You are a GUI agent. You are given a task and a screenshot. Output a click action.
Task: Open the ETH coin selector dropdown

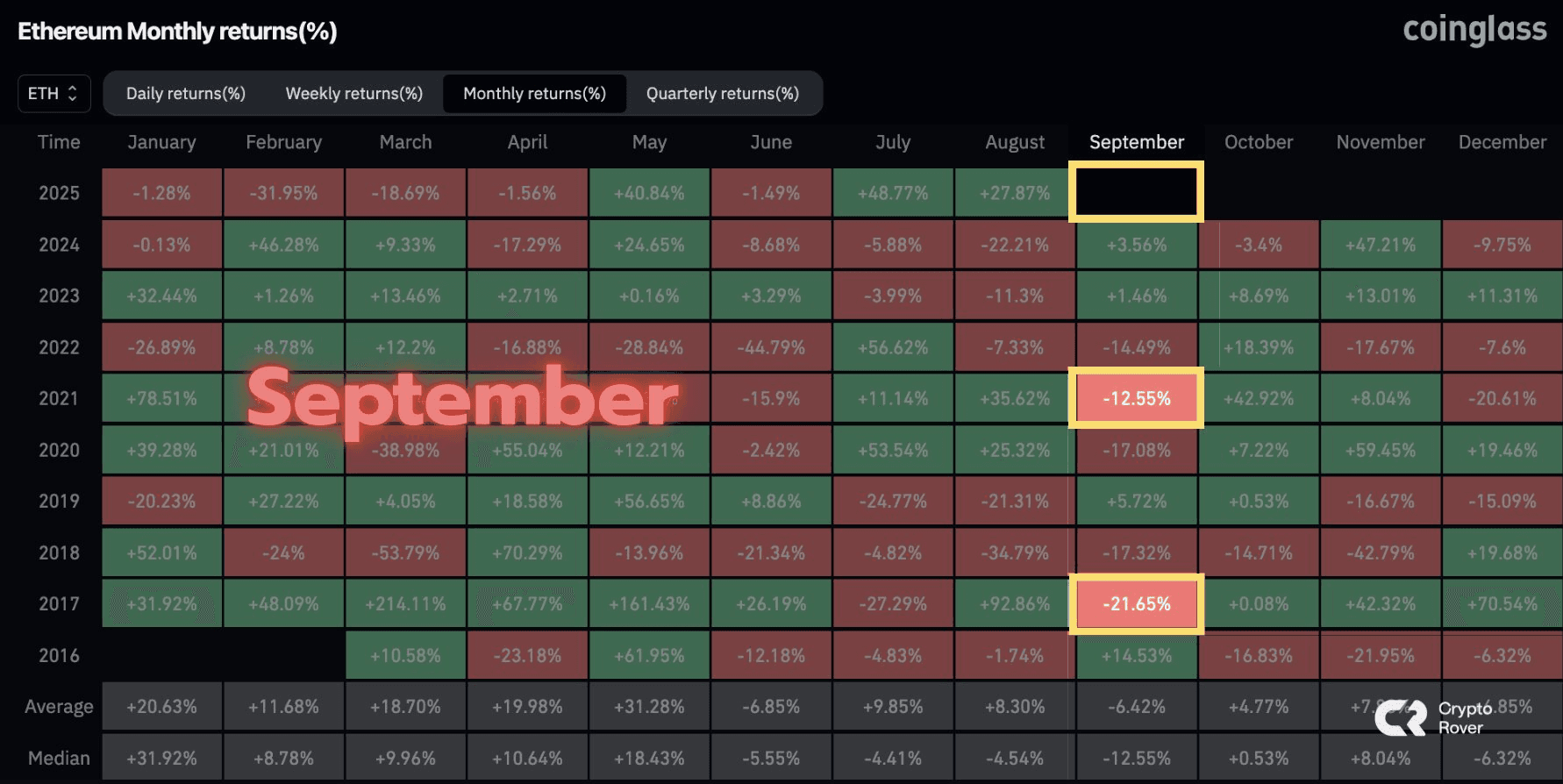coord(54,94)
